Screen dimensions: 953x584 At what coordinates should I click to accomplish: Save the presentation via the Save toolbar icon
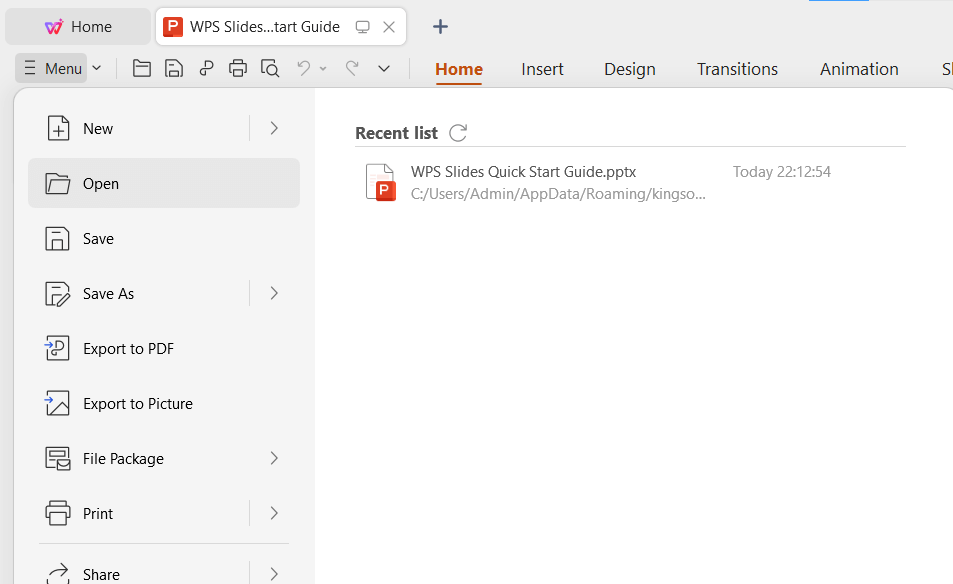pyautogui.click(x=173, y=68)
